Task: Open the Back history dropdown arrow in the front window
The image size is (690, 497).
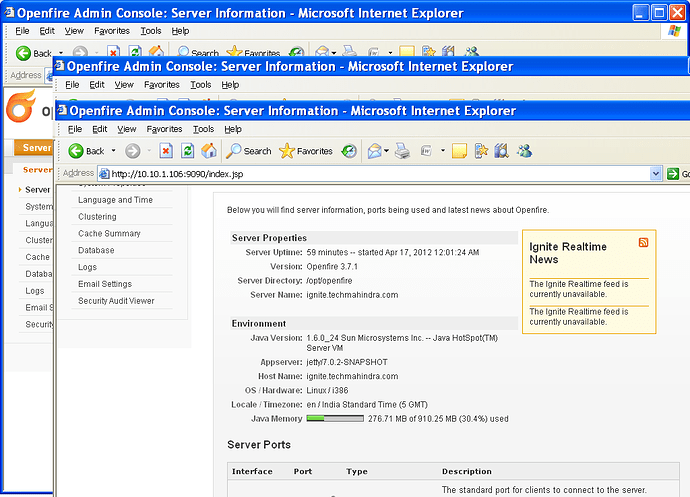Action: click(114, 151)
